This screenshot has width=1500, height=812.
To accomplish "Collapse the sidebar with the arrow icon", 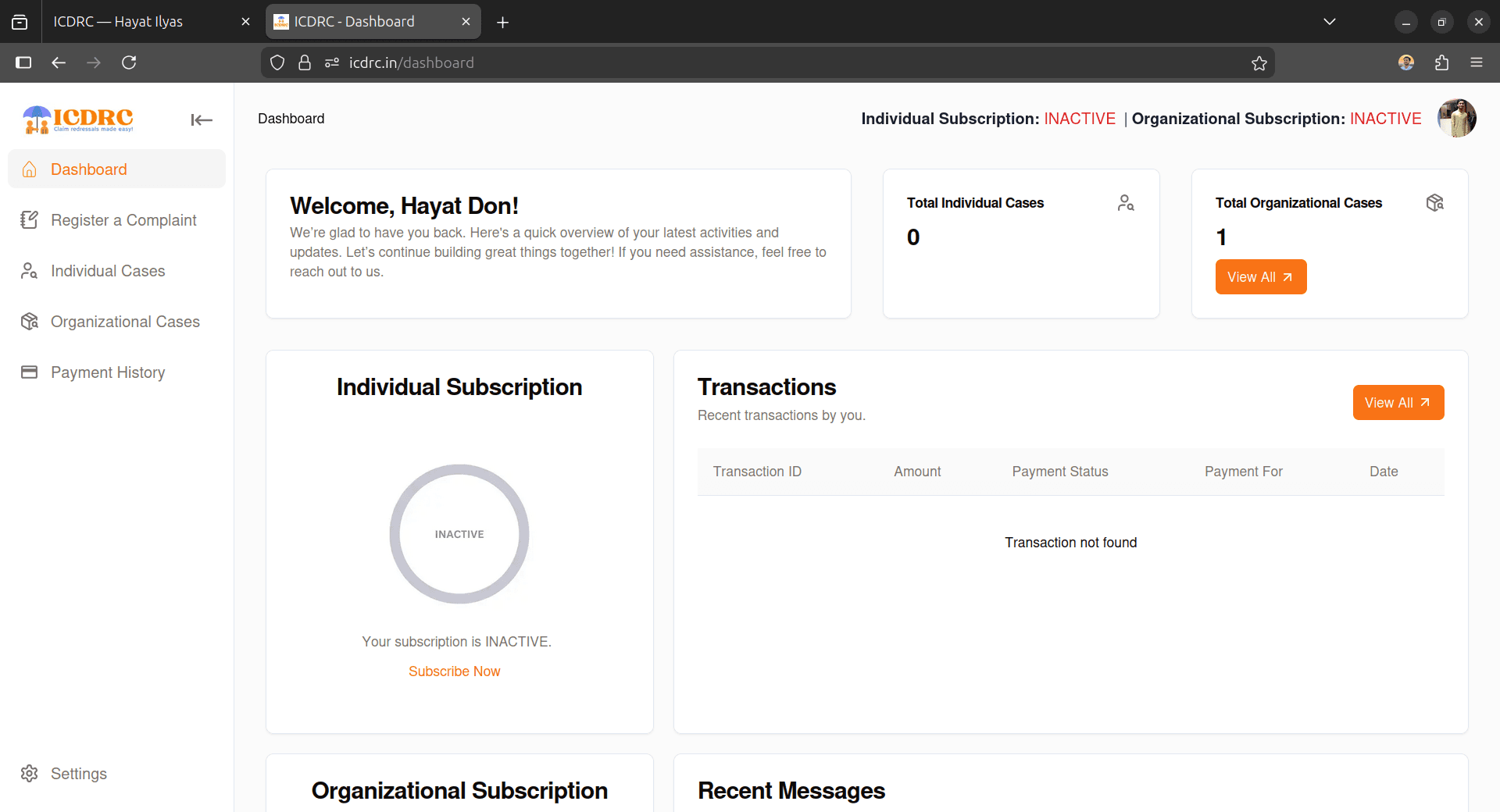I will [202, 119].
